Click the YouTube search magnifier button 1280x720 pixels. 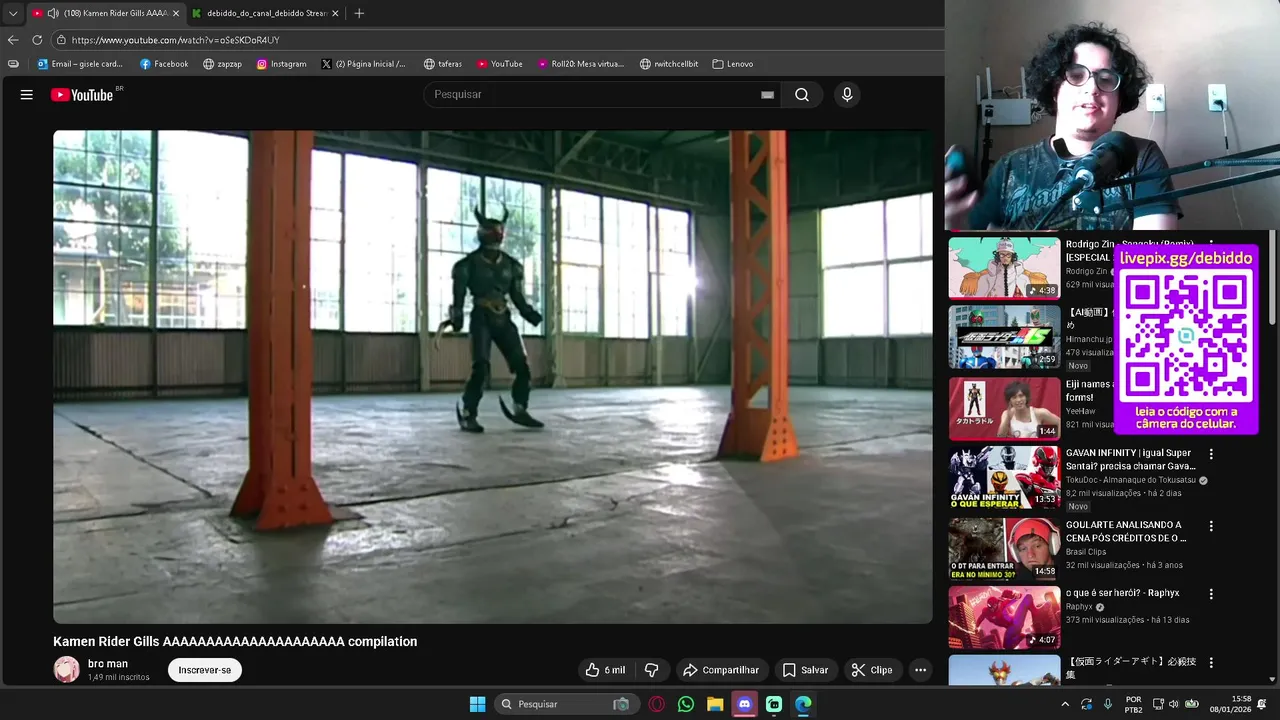coord(802,95)
